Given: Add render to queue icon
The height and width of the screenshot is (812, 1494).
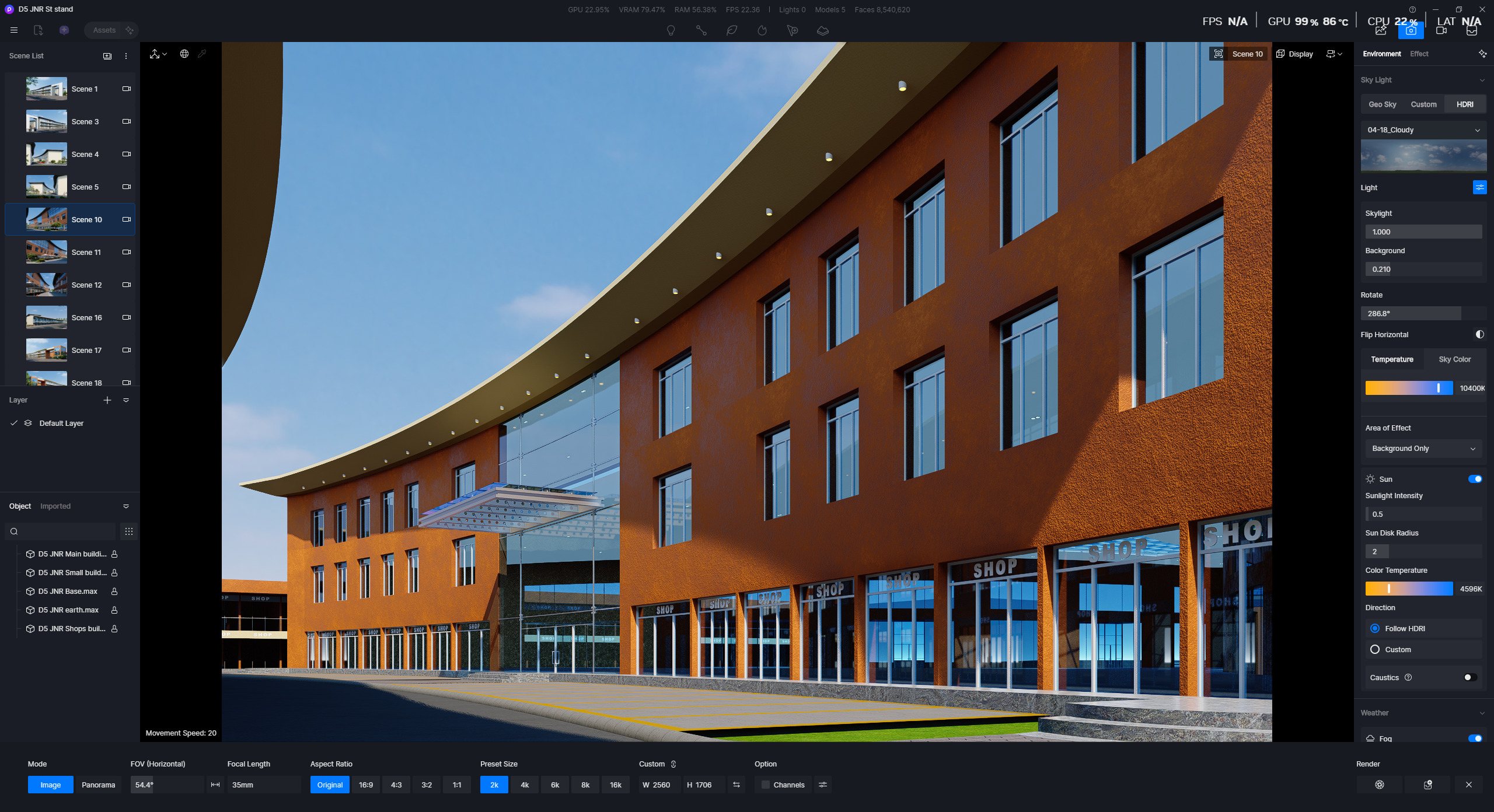Looking at the screenshot, I should coord(1427,785).
